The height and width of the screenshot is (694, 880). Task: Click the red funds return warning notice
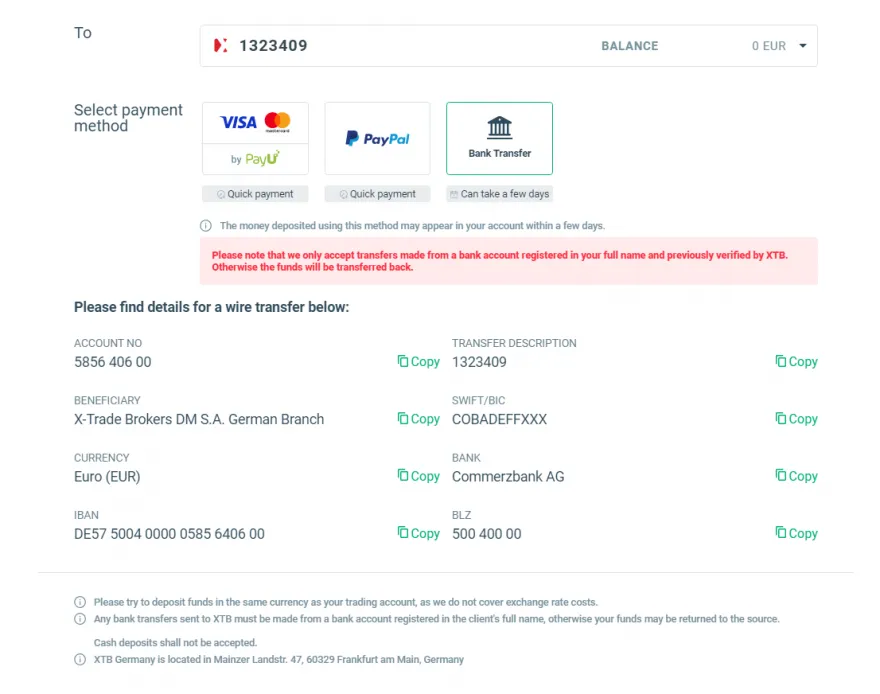509,259
